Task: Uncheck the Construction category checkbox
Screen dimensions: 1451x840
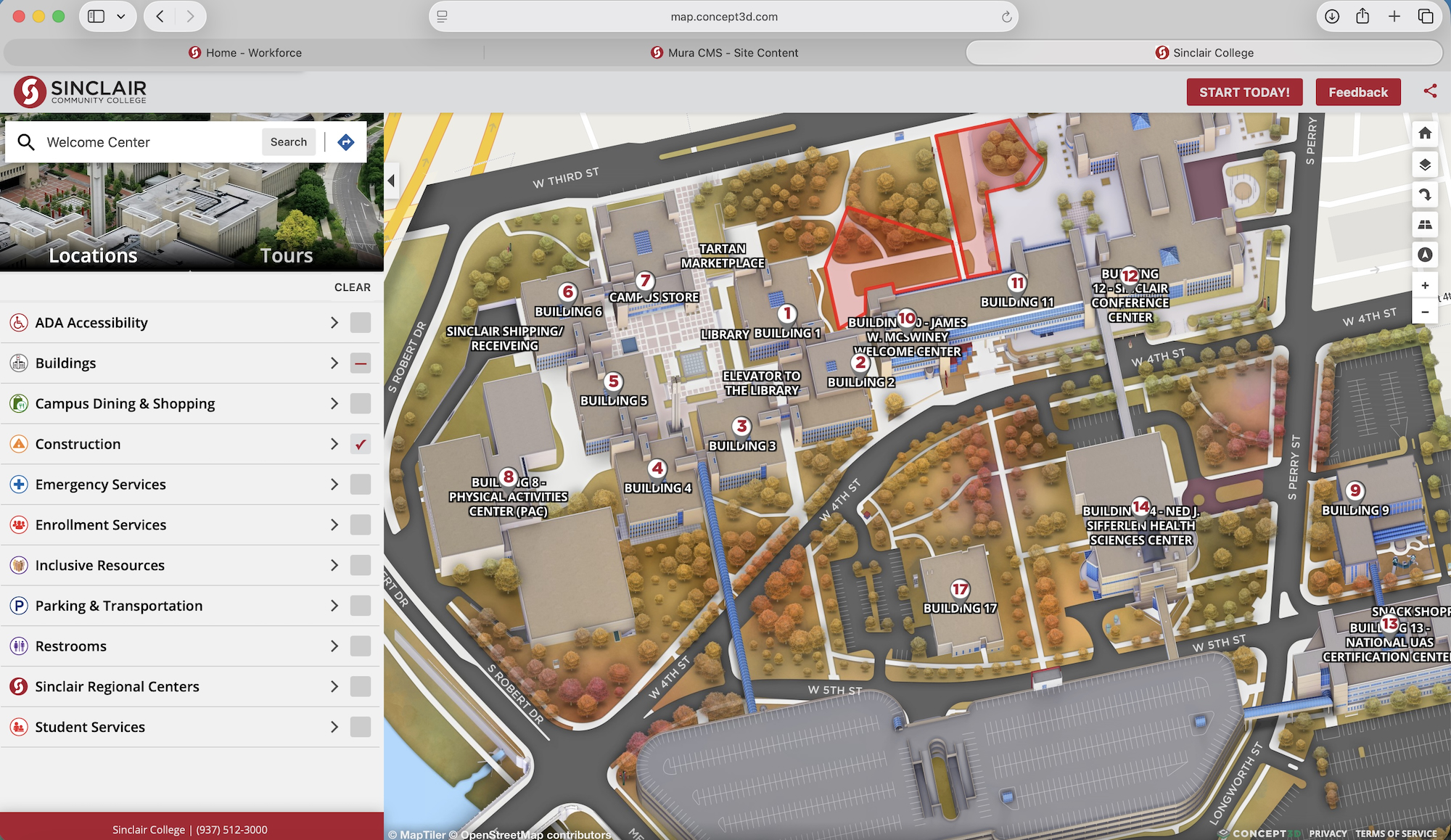Action: (361, 444)
